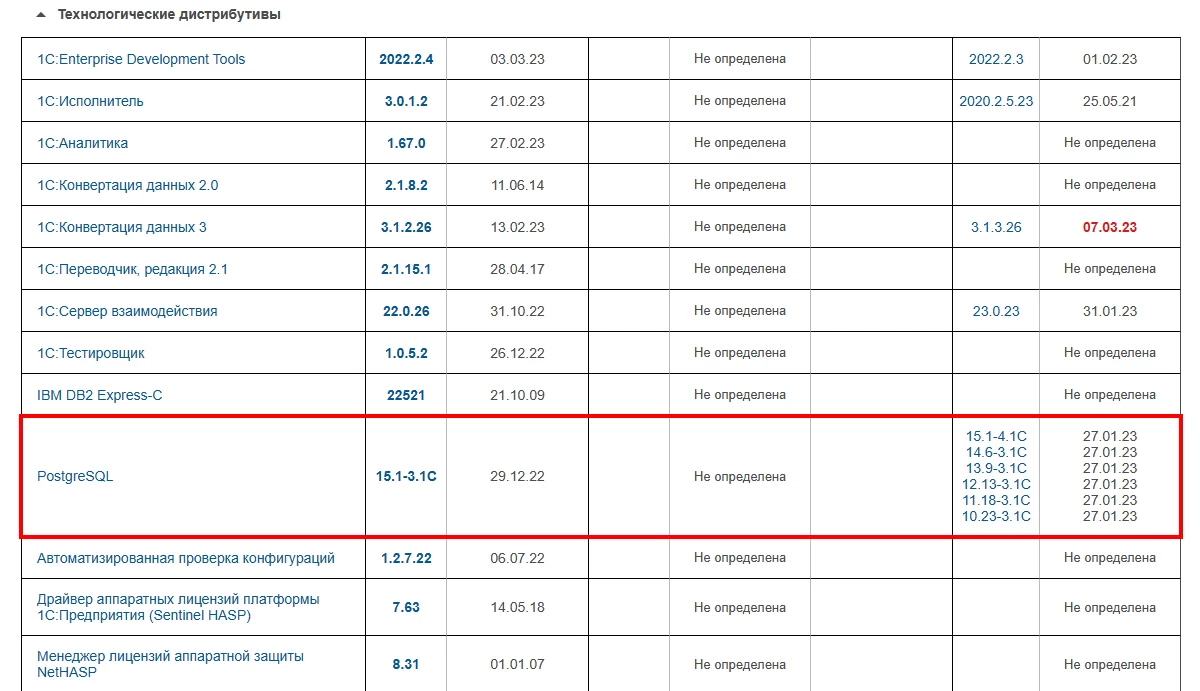Select planned date 01.02.23
The width and height of the screenshot is (1200, 691).
click(x=1110, y=59)
